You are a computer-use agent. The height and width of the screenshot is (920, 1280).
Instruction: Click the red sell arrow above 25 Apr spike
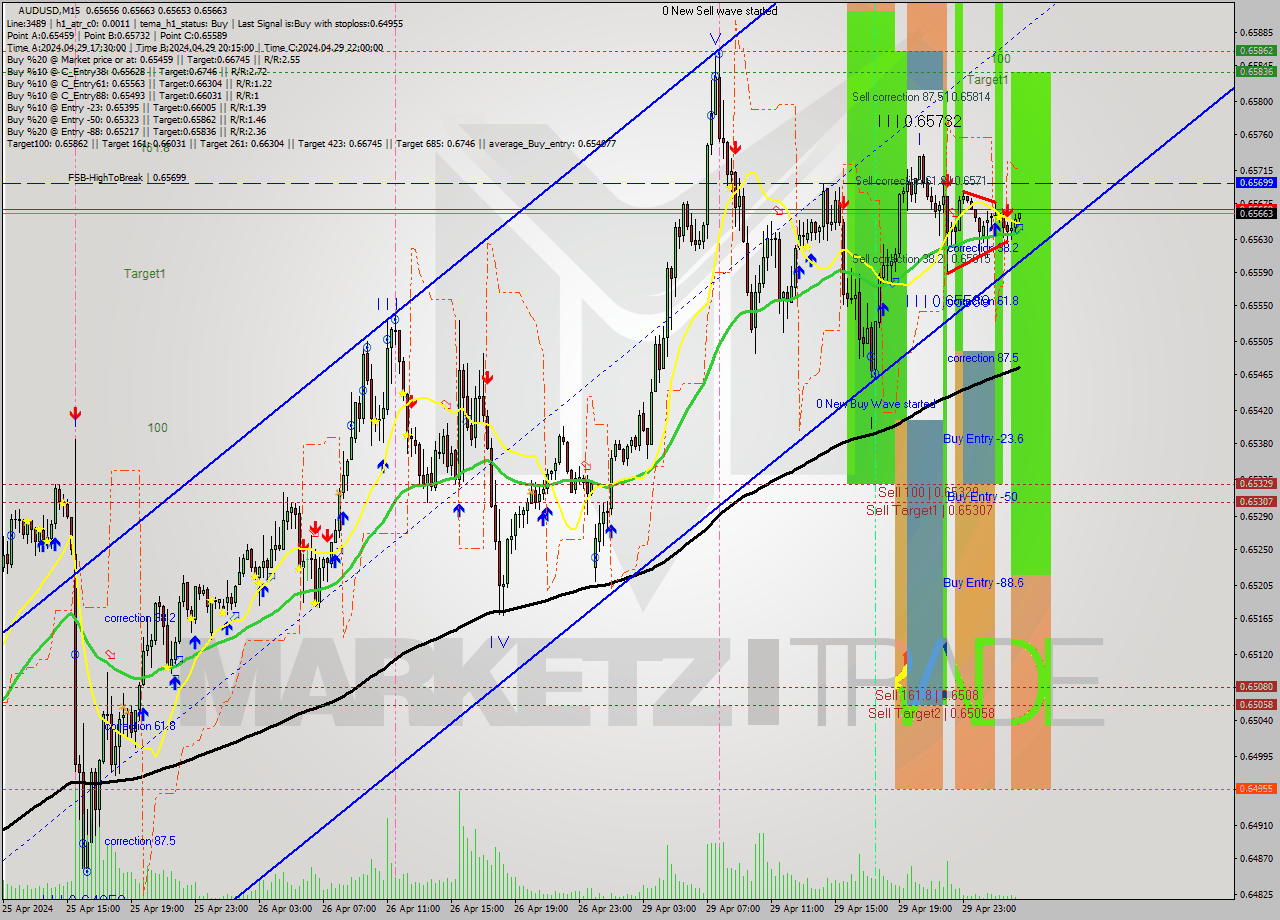(75, 414)
